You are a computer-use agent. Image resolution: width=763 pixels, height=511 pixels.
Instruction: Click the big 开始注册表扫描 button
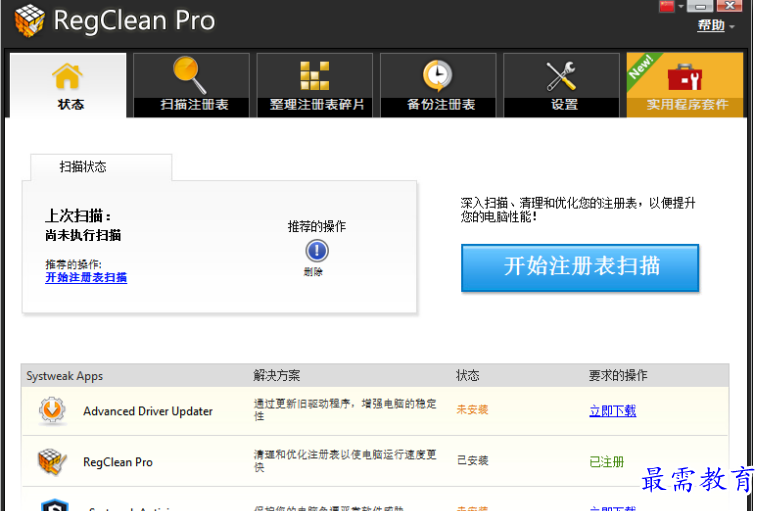point(580,268)
